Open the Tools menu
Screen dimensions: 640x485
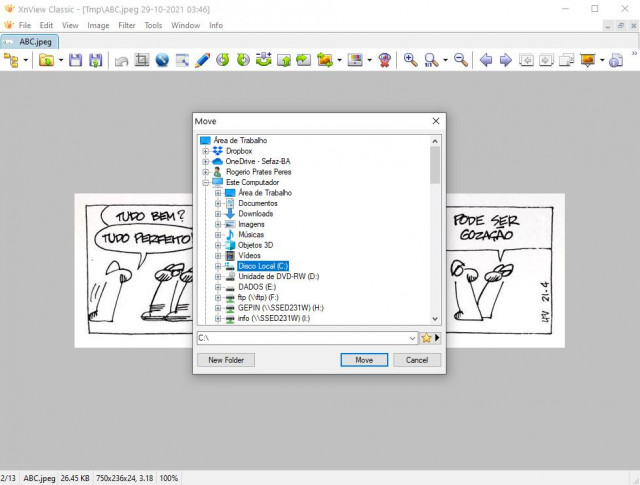(x=153, y=25)
